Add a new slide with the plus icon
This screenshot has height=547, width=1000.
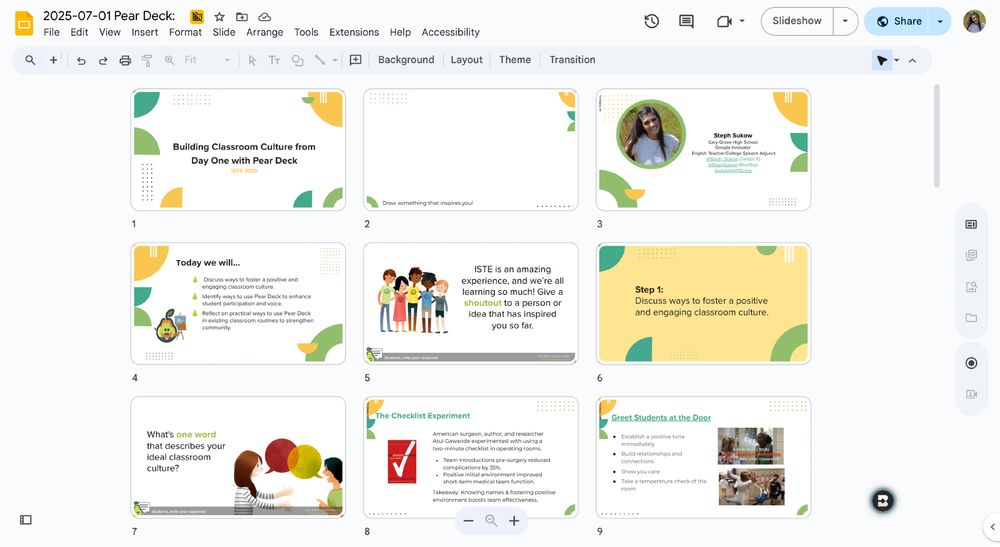click(x=54, y=60)
